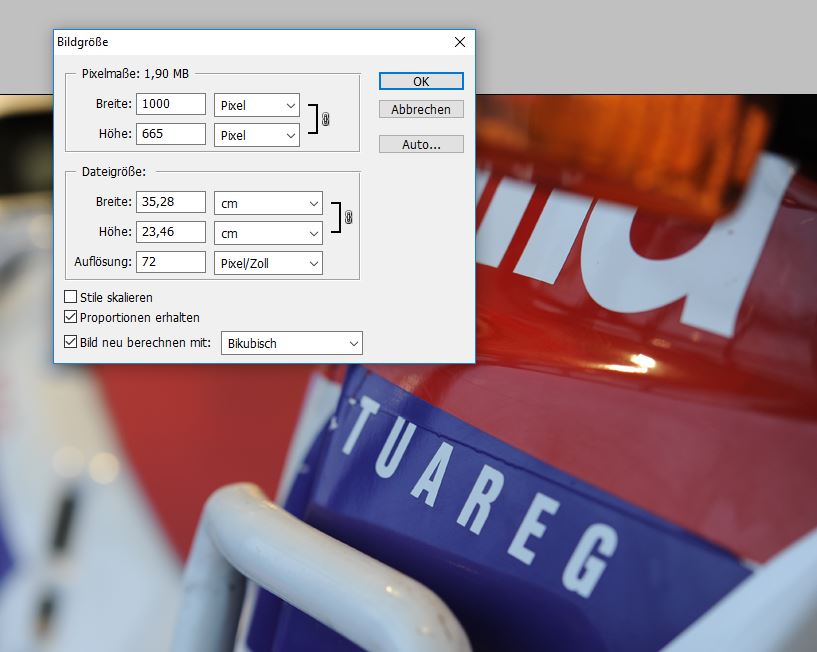Enable the Stile skalieren checkbox

pos(71,297)
